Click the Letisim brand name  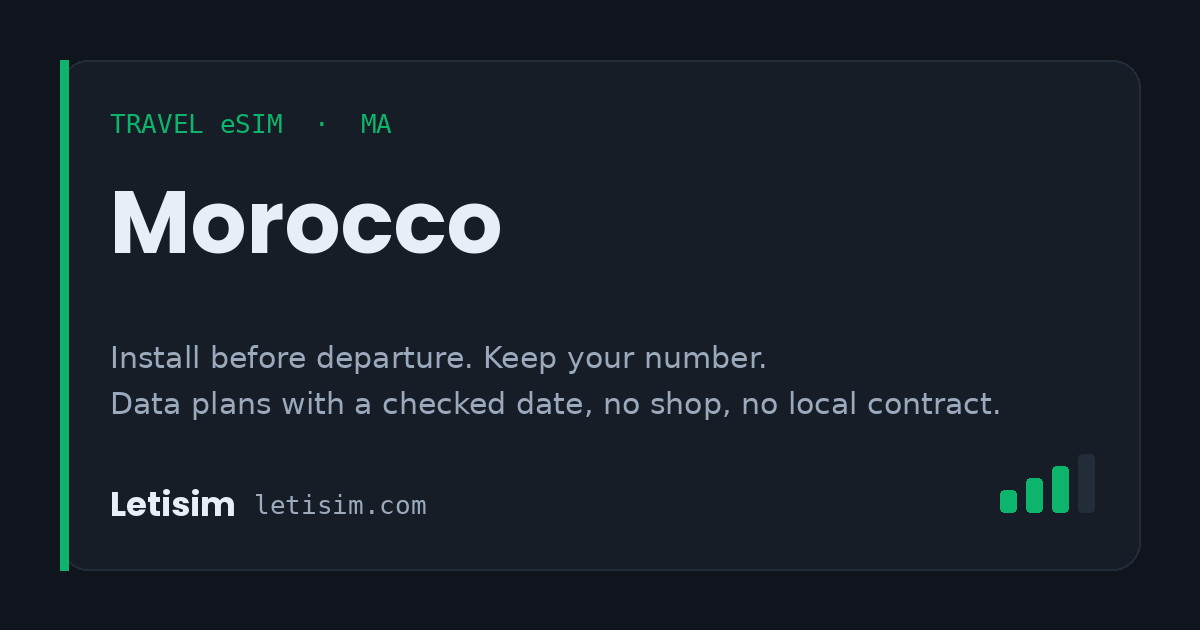pos(172,505)
